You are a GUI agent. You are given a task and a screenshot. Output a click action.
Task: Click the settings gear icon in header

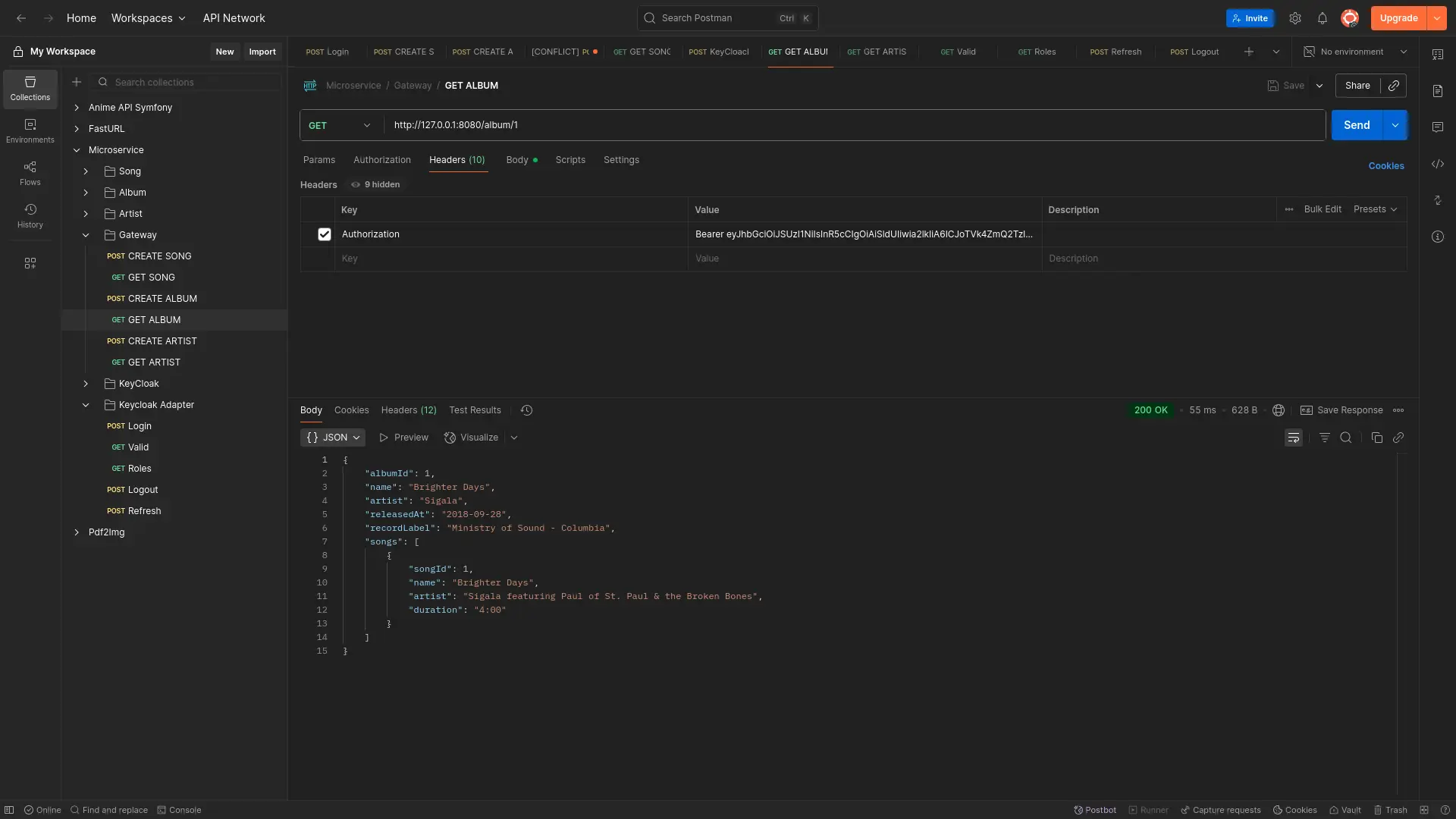tap(1295, 18)
